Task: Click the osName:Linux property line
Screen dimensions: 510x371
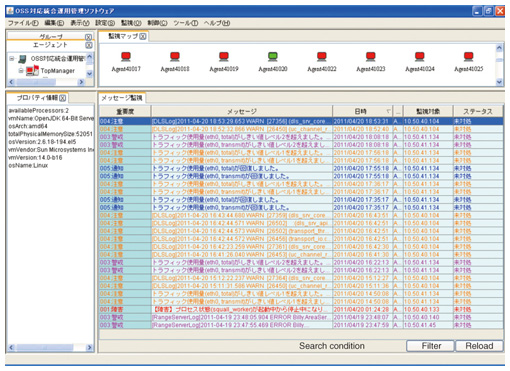Action: 28,165
